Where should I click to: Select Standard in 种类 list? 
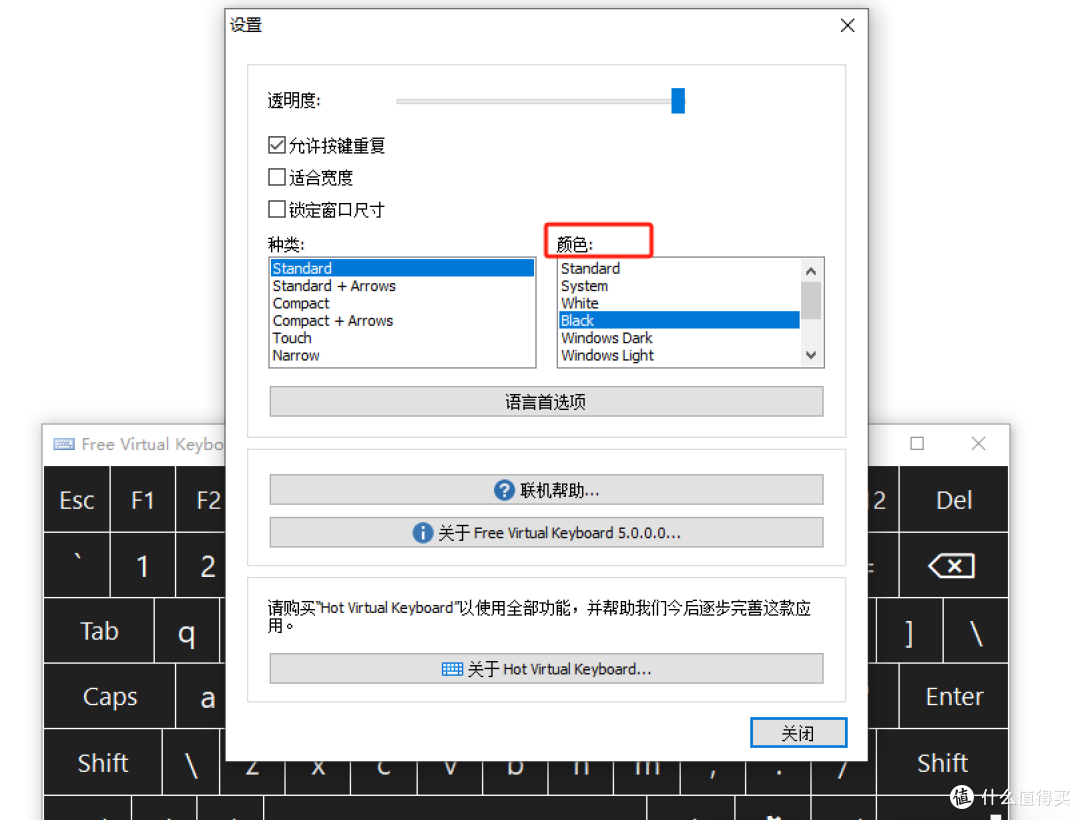coord(402,269)
